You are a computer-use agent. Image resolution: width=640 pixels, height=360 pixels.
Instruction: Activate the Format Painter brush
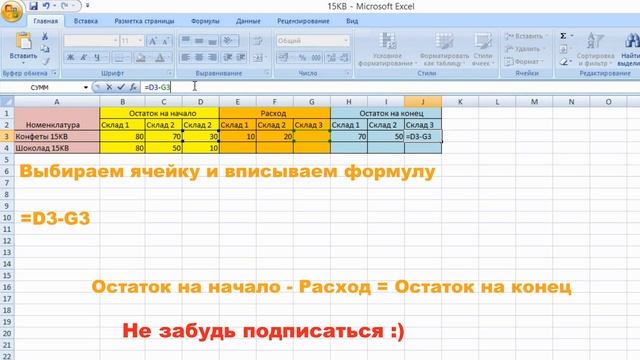coord(45,61)
